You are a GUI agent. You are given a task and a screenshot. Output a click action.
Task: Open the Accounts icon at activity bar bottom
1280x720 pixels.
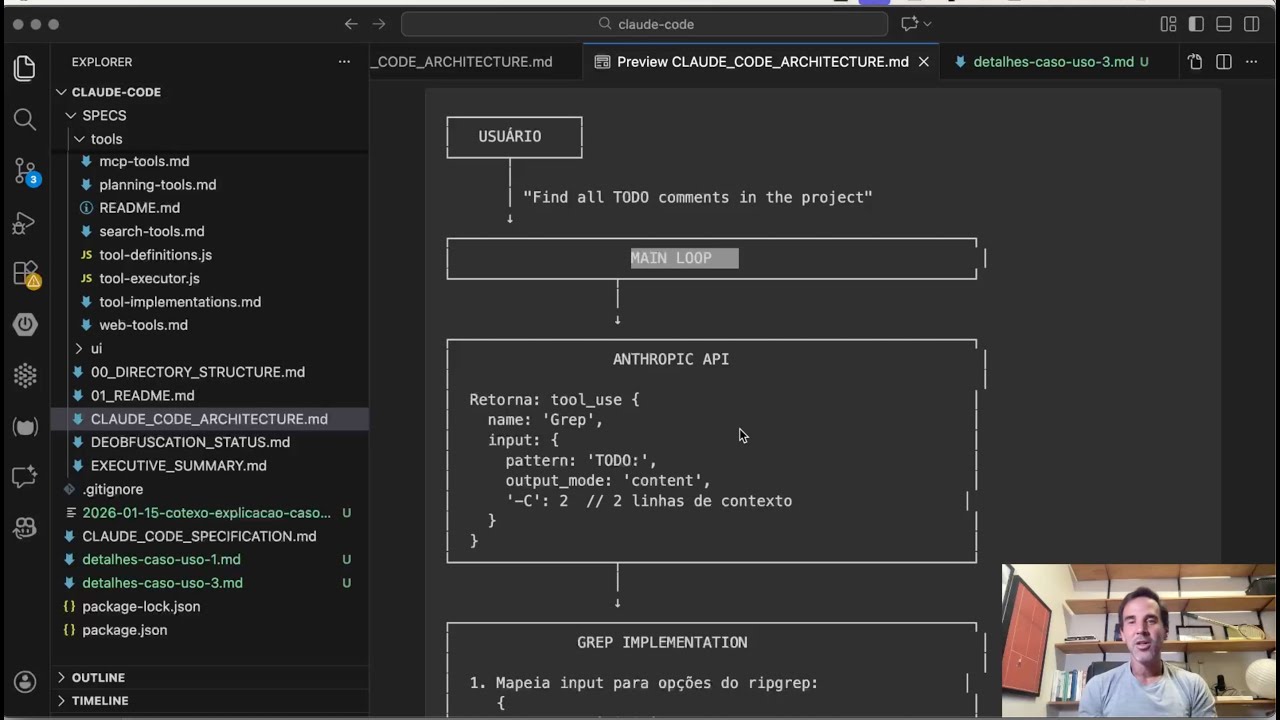pos(25,682)
